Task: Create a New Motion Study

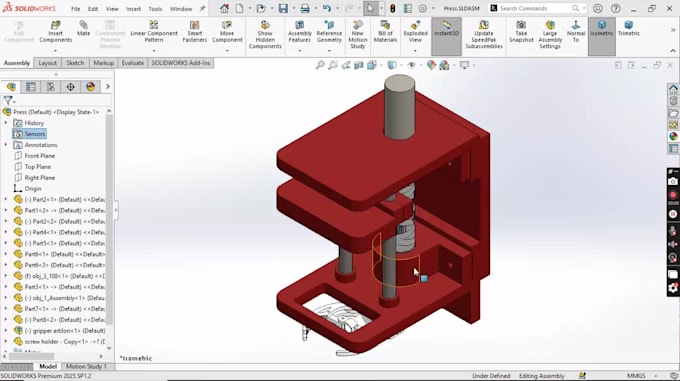Action: click(x=357, y=35)
